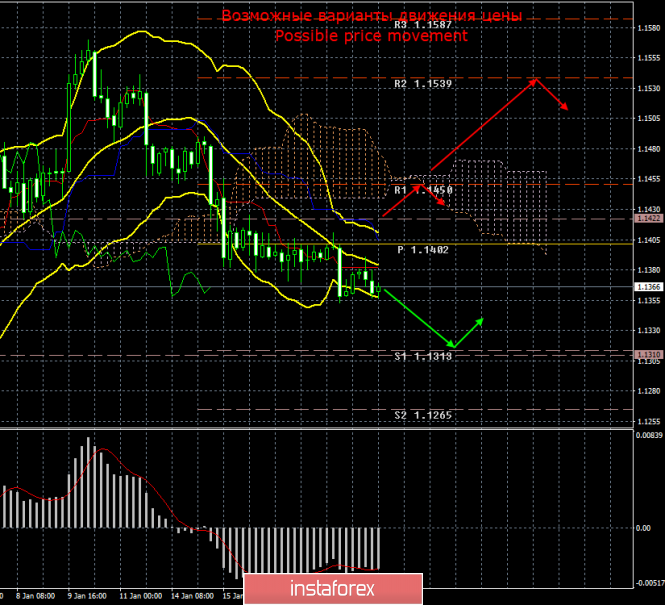This screenshot has height=605, width=665.
Task: Click the P 1.1402 pivot label
Action: 423,250
